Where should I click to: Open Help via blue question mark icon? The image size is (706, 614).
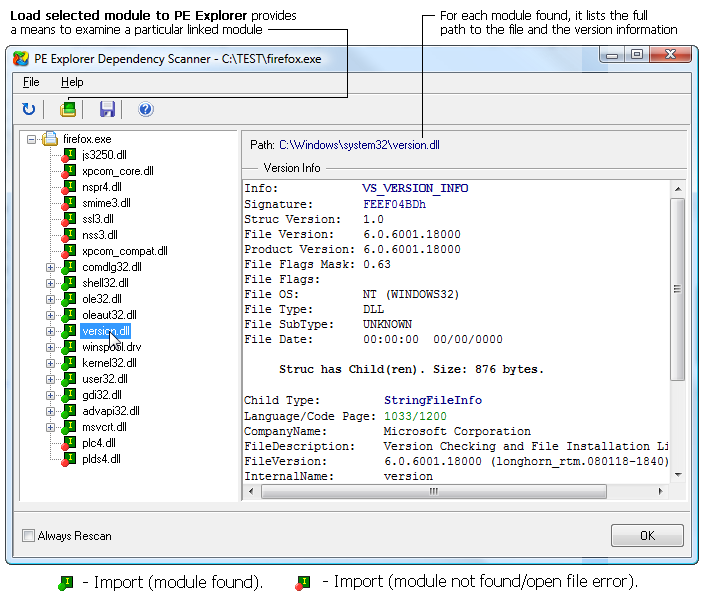(146, 109)
